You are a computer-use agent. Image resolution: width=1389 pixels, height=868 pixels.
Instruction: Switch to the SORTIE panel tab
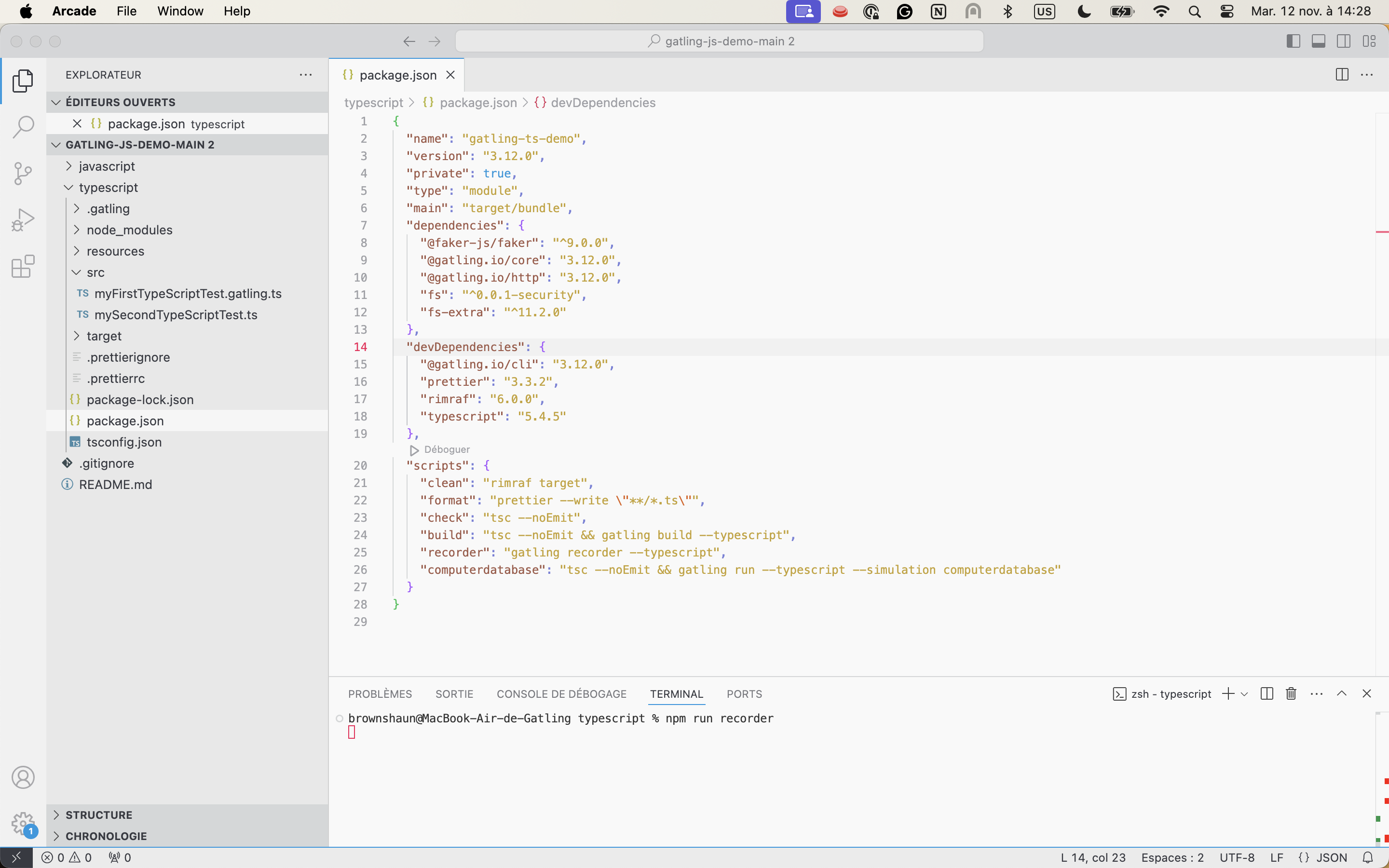click(x=454, y=693)
